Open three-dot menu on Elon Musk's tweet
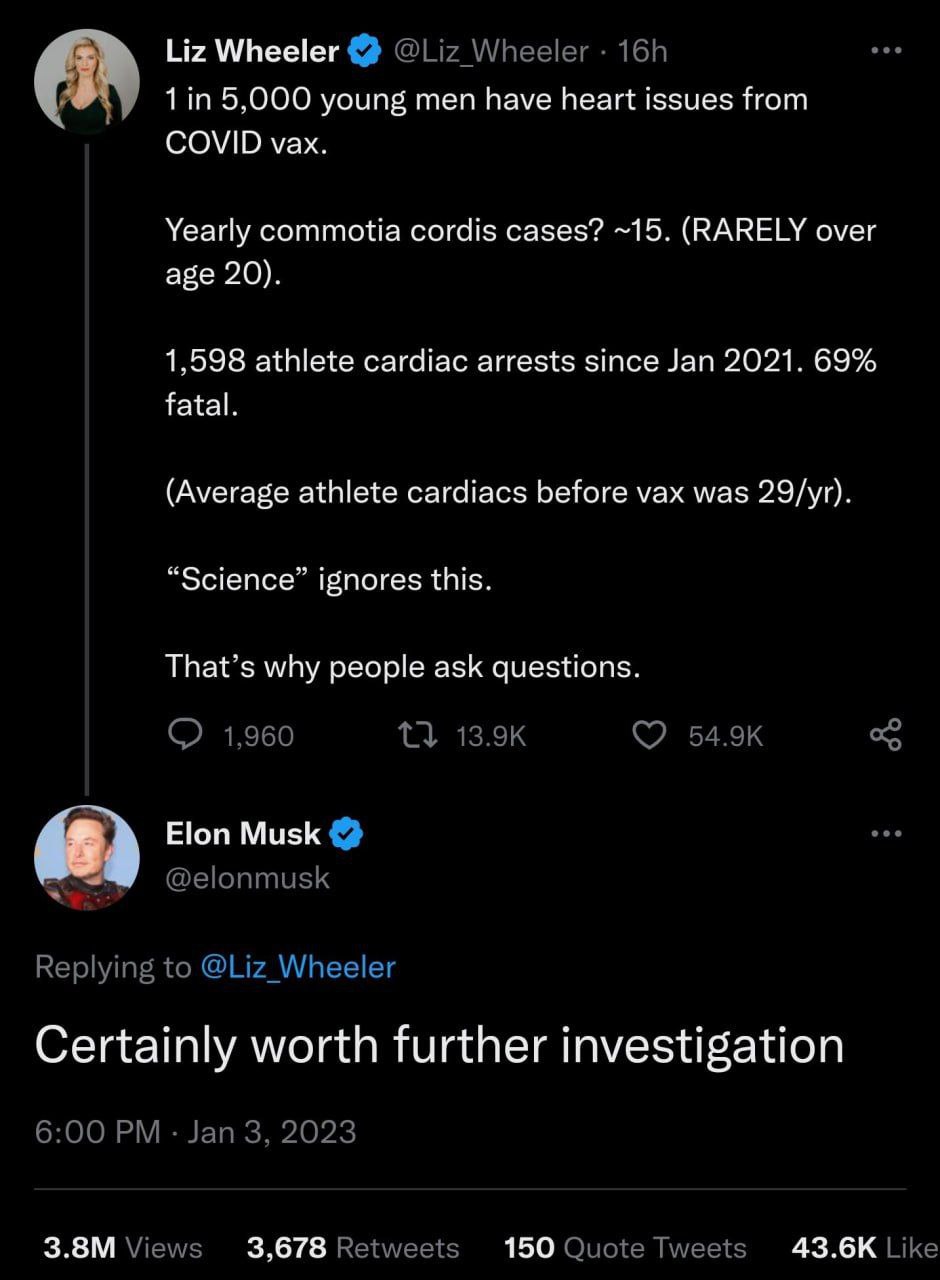Image resolution: width=940 pixels, height=1280 pixels. 886,833
